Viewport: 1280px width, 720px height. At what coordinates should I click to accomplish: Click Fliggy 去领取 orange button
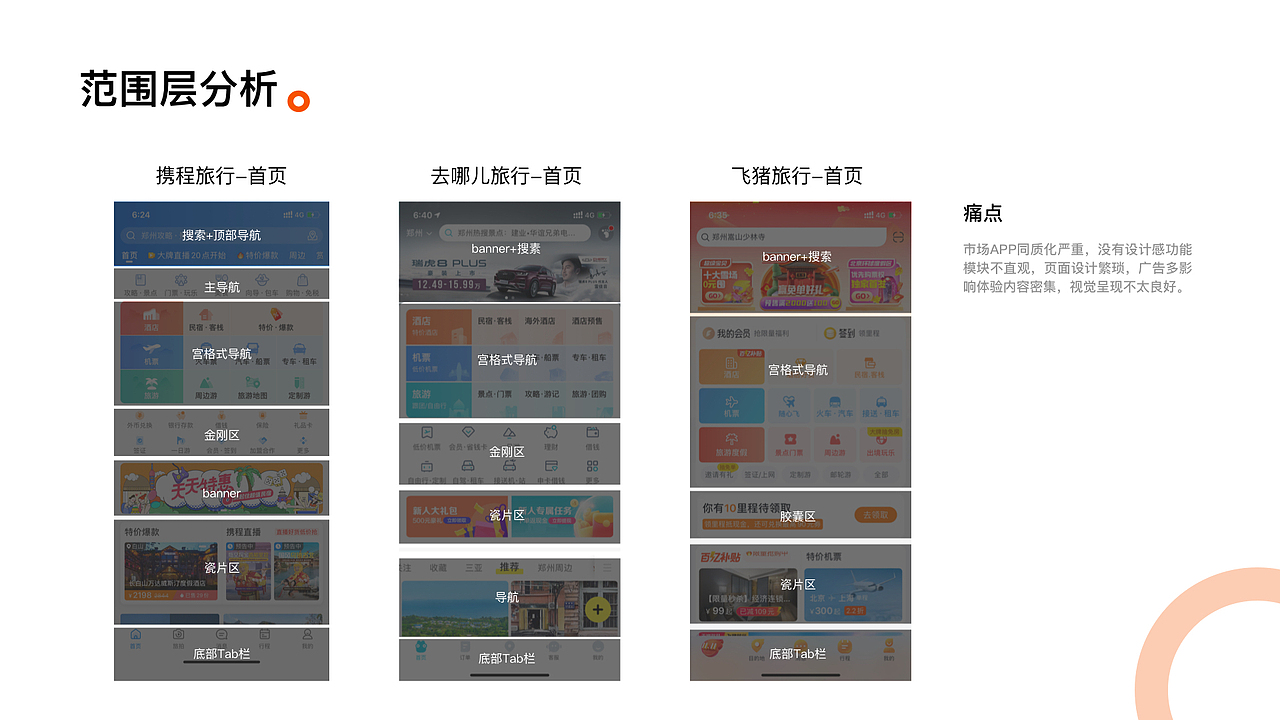pos(876,515)
